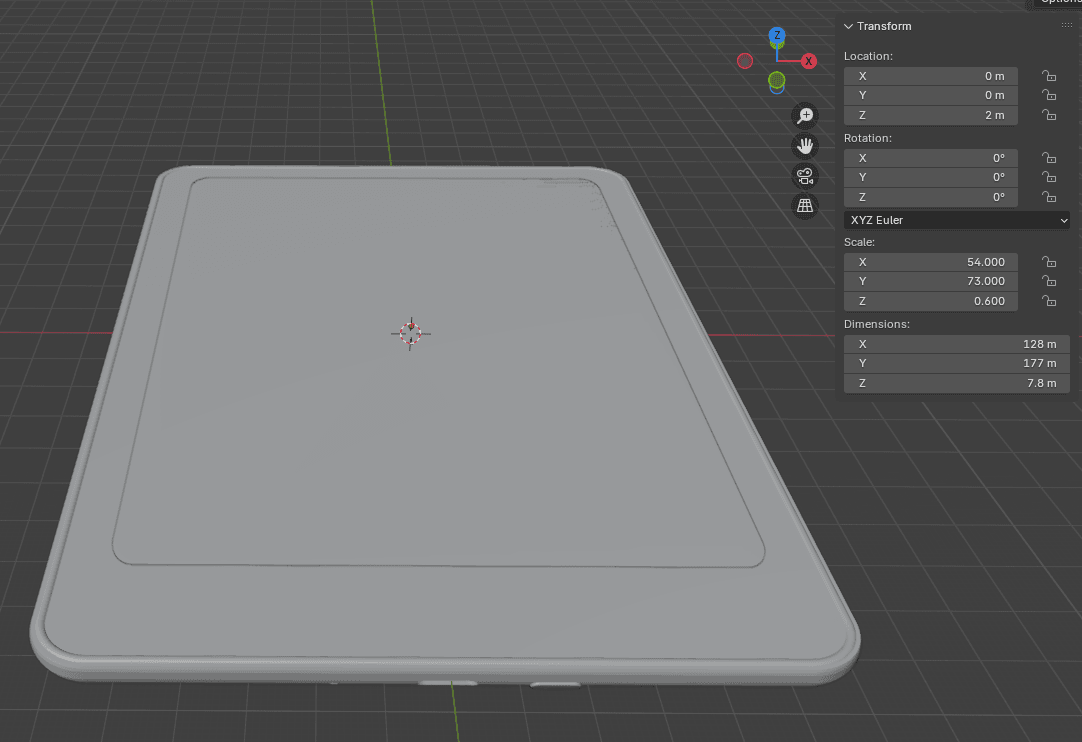Open the XYZ Euler rotation mode dropdown
Screen dimensions: 1082x742
point(956,220)
